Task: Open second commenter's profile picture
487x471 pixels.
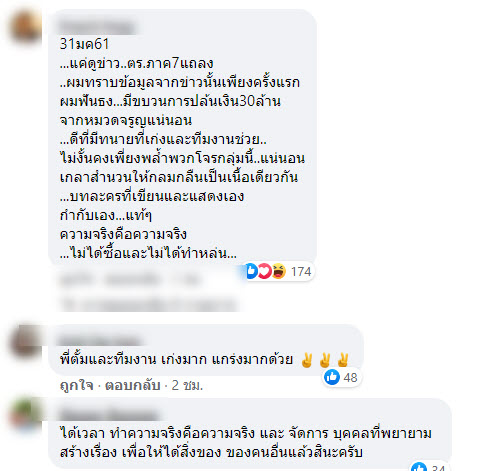Action: point(25,341)
